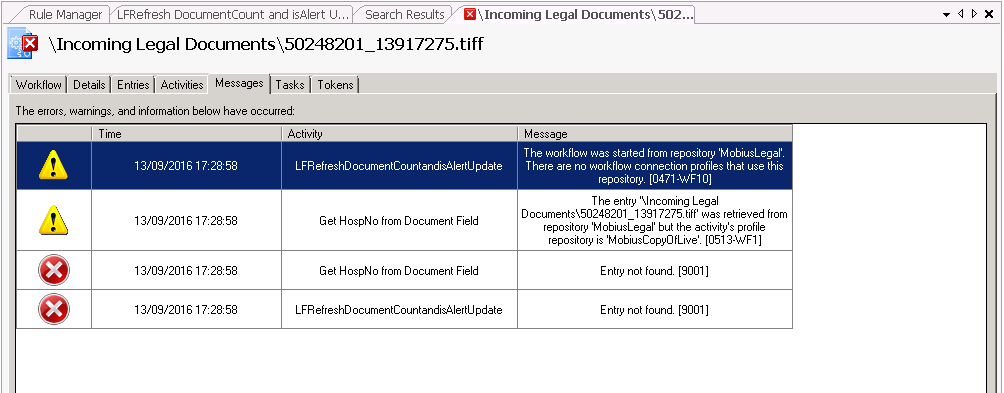This screenshot has width=1004, height=393.
Task: Select the message ending in [0513-WF1]
Action: tap(655, 220)
